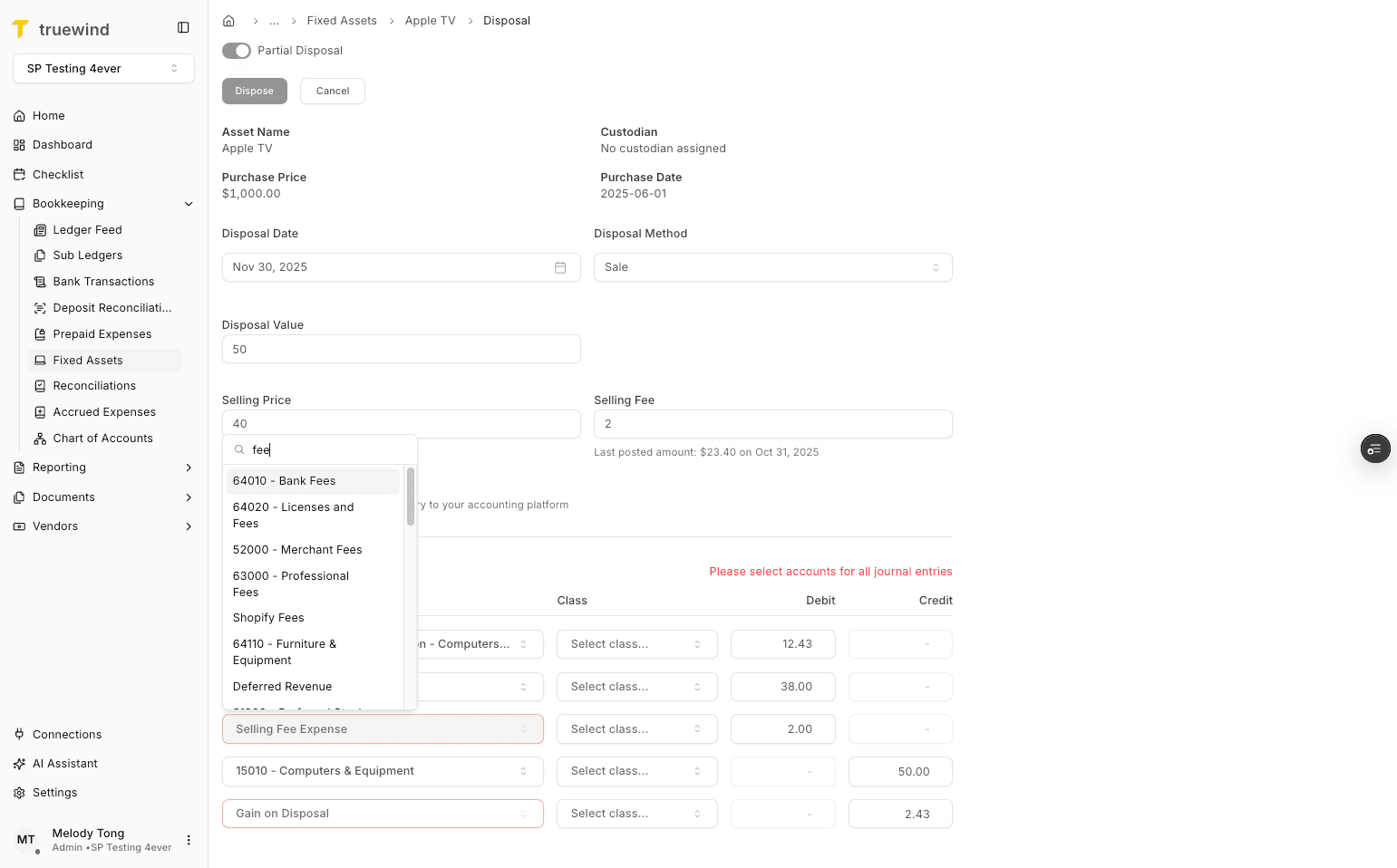Click the Cancel button
Image resolution: width=1397 pixels, height=868 pixels.
[x=332, y=91]
